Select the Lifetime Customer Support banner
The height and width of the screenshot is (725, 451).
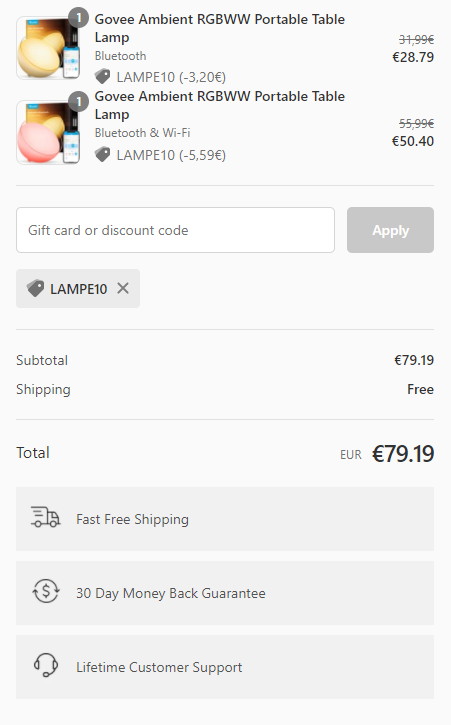pyautogui.click(x=225, y=667)
